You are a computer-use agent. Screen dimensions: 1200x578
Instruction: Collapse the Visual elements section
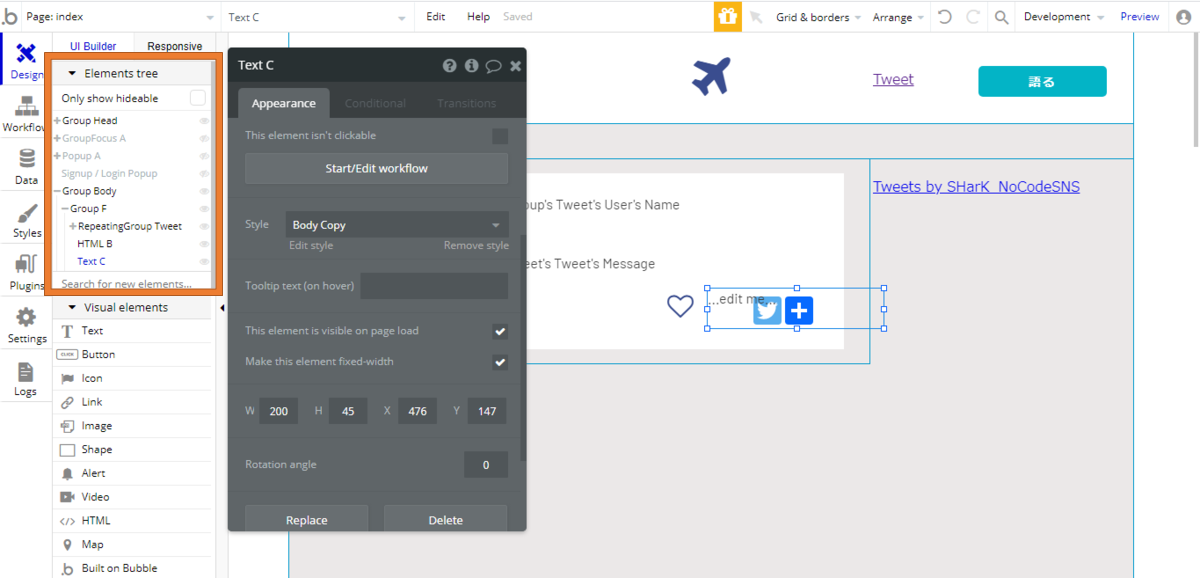72,308
